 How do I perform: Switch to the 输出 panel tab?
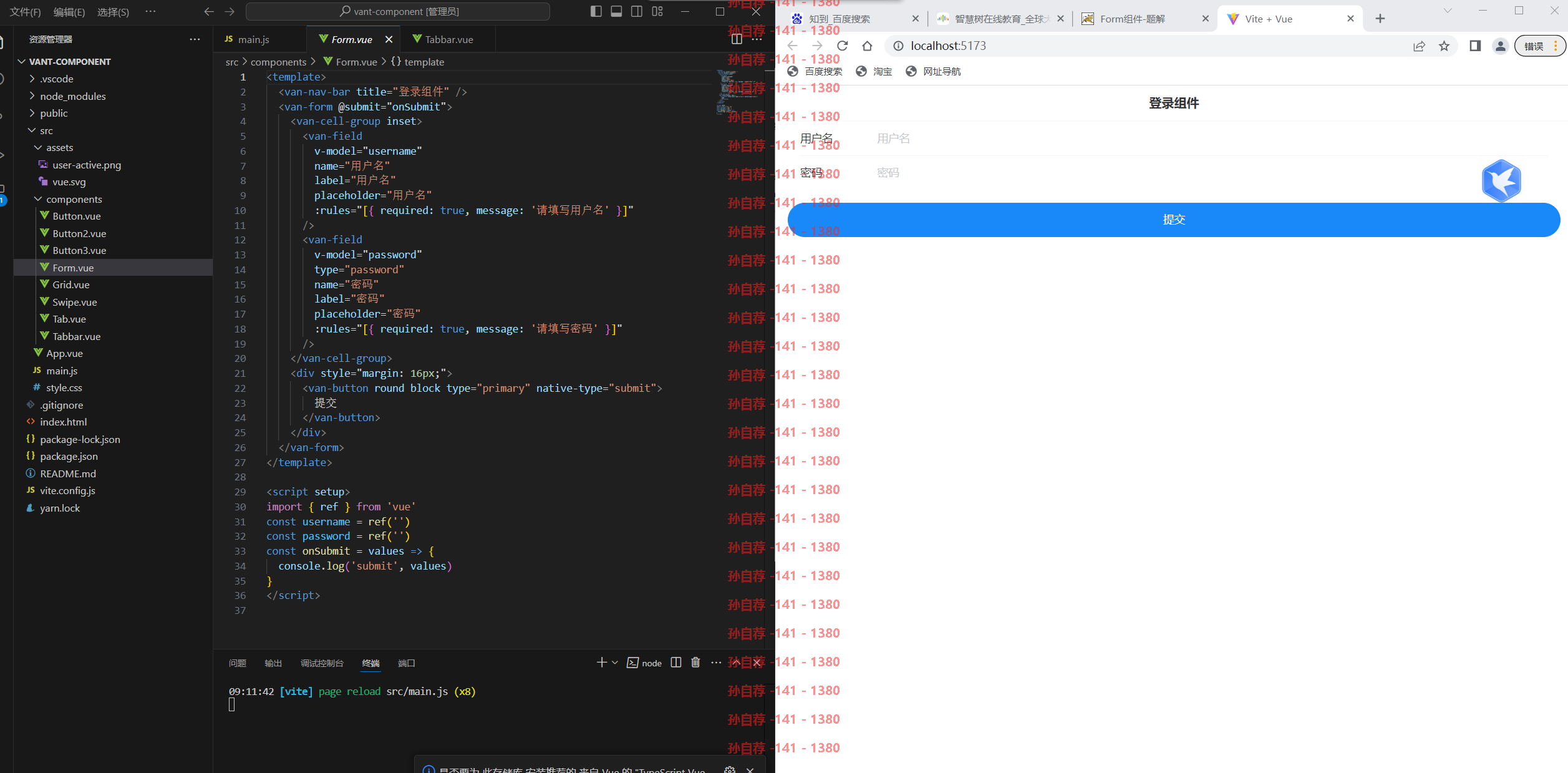pyautogui.click(x=273, y=663)
